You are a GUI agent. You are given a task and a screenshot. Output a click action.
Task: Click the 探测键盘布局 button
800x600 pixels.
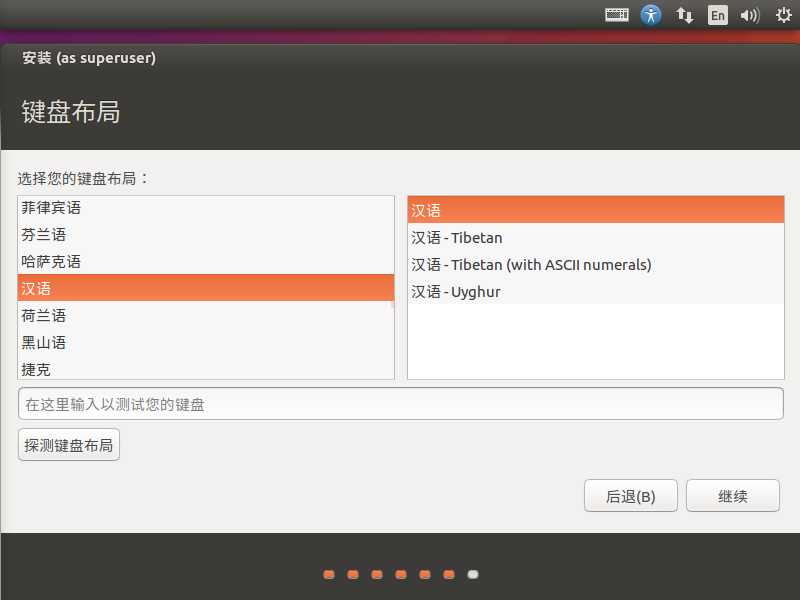69,445
